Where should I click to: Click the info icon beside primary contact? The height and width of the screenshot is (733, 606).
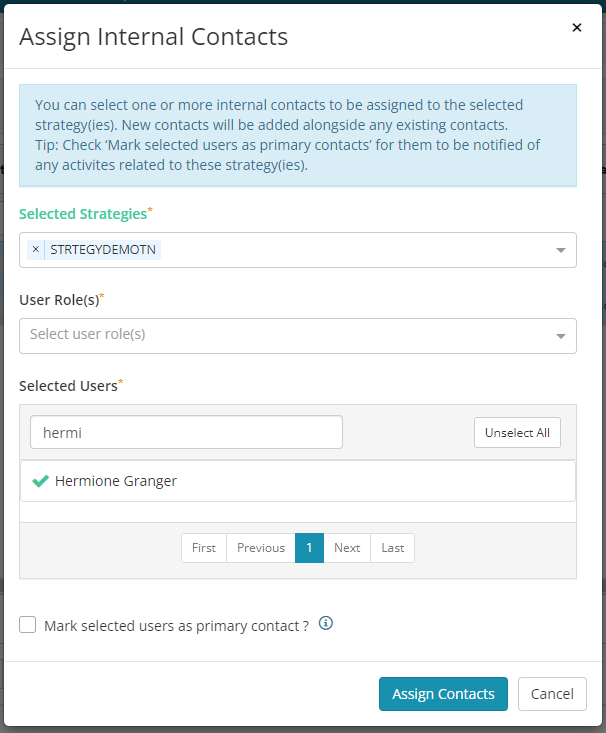coord(326,623)
